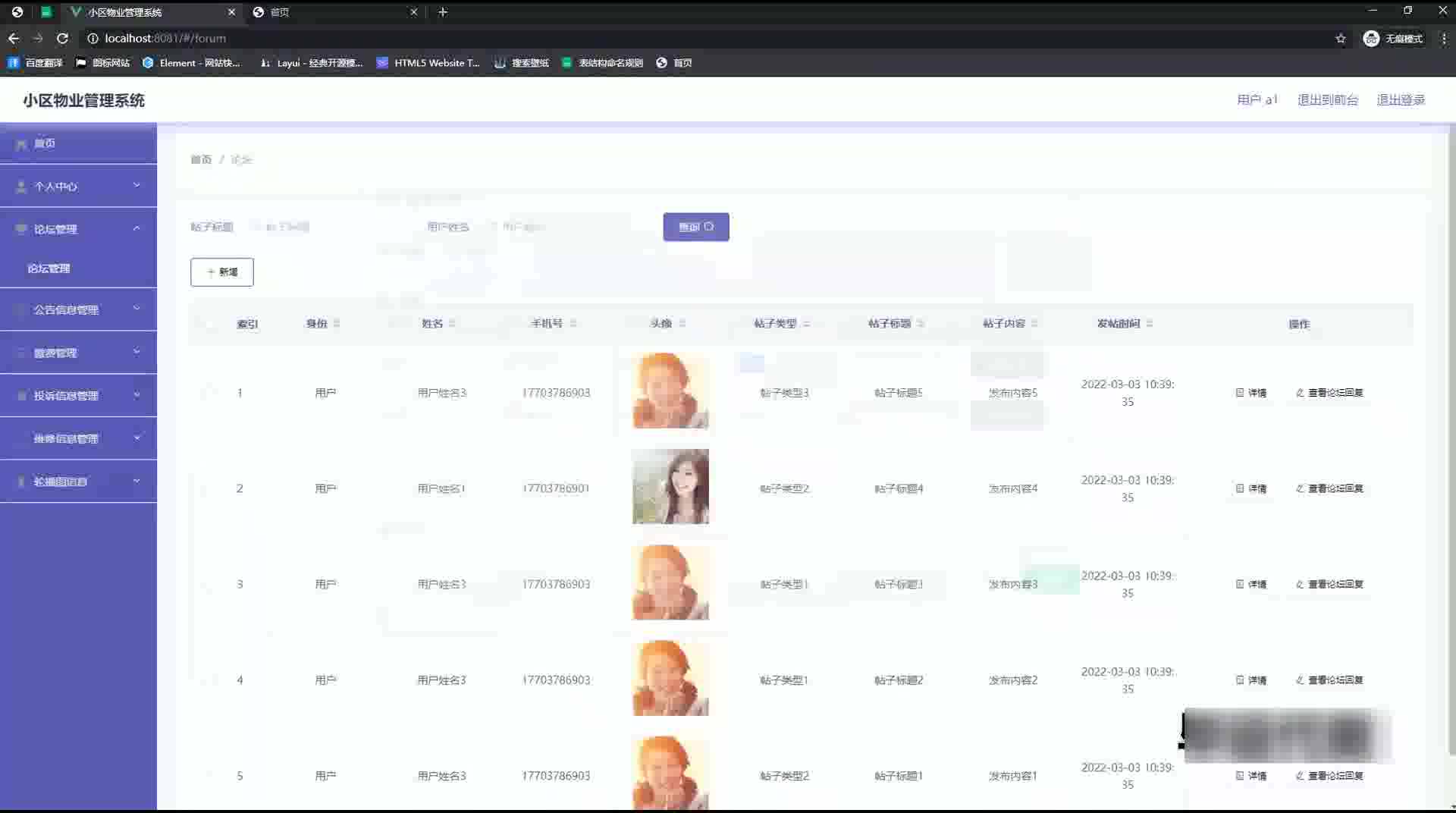Open 图标网站 bookmark
Image resolution: width=1456 pixels, height=813 pixels.
[102, 63]
